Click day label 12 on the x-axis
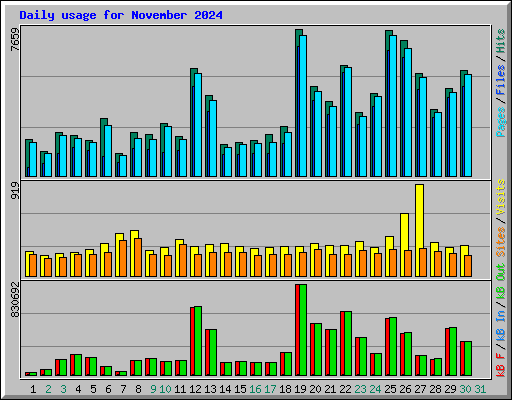Screen dimensions: 512x400 tap(195, 389)
